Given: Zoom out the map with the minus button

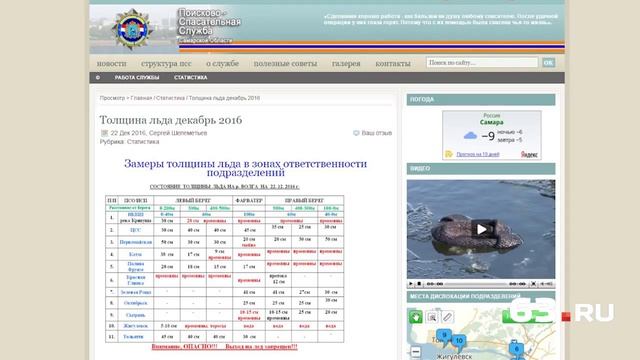Looking at the screenshot, I should [x=416, y=352].
